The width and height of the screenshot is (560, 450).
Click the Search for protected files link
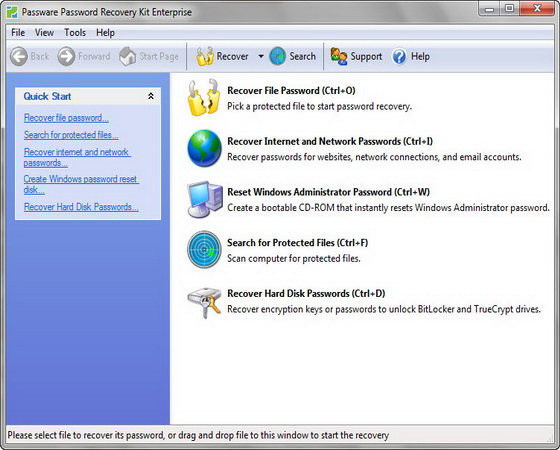(x=71, y=135)
